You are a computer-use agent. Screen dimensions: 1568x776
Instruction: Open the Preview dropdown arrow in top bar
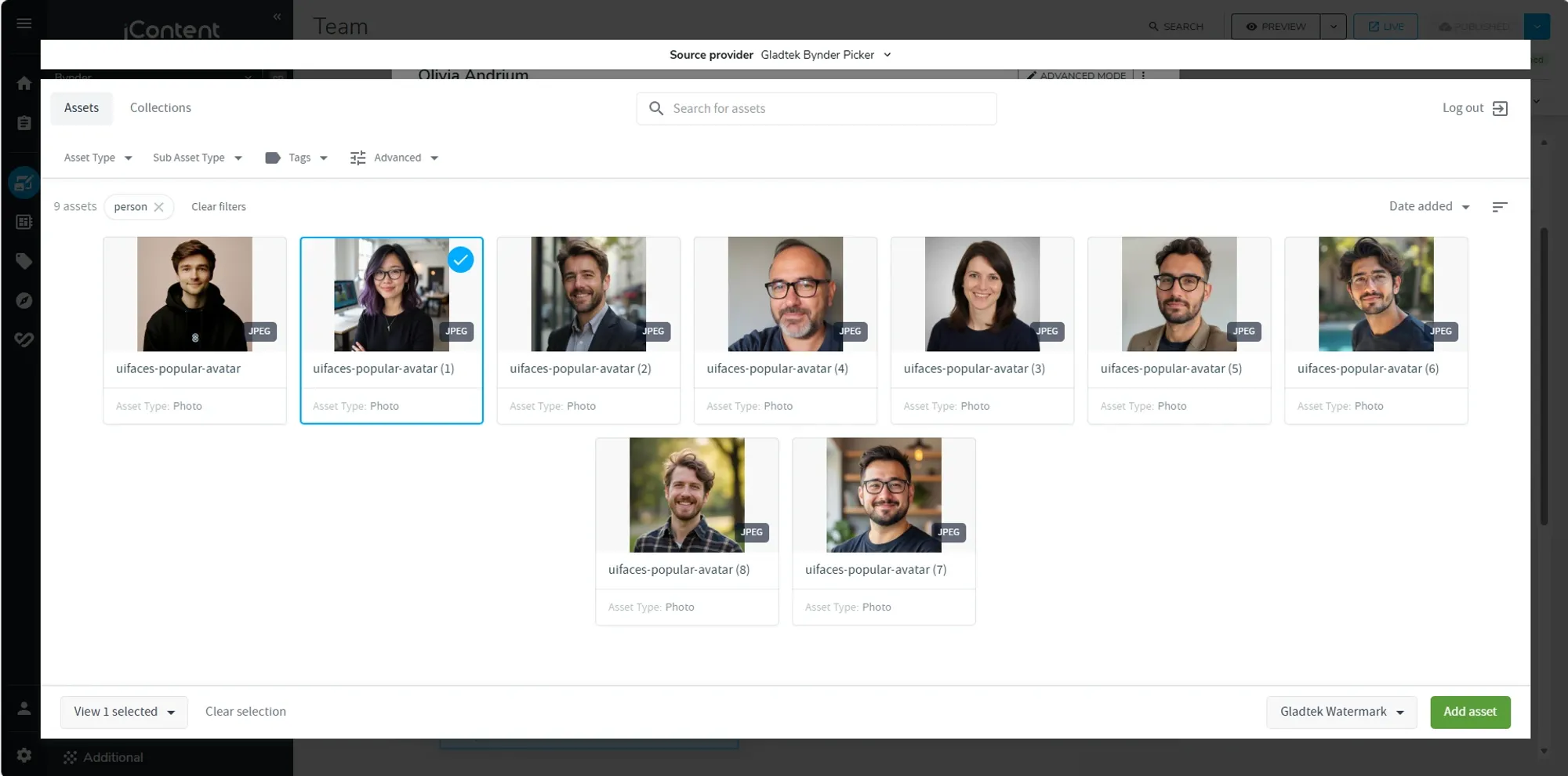click(1333, 27)
